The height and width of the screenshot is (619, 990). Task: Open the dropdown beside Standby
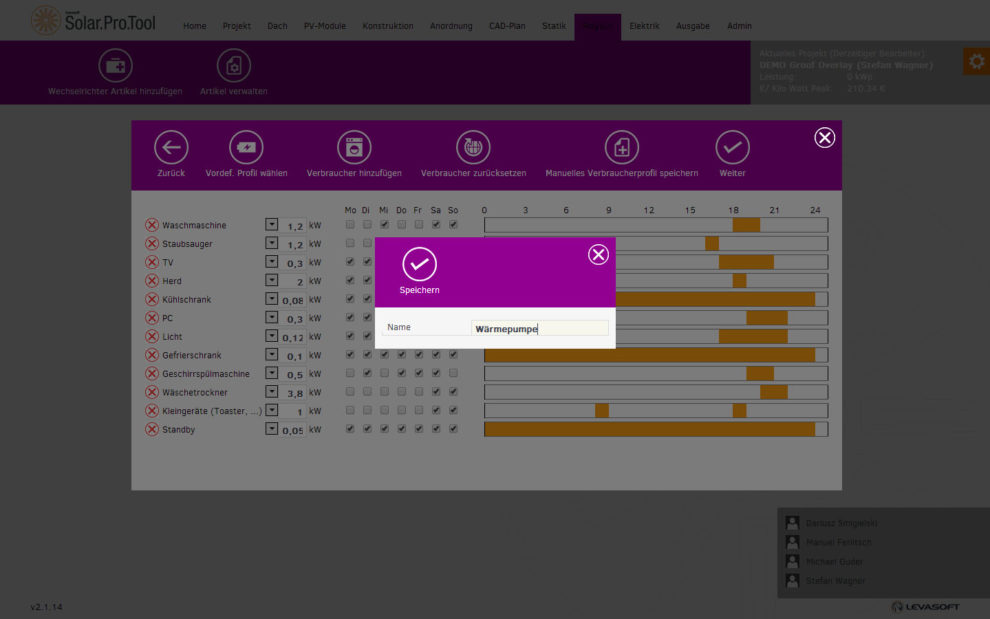[x=271, y=429]
